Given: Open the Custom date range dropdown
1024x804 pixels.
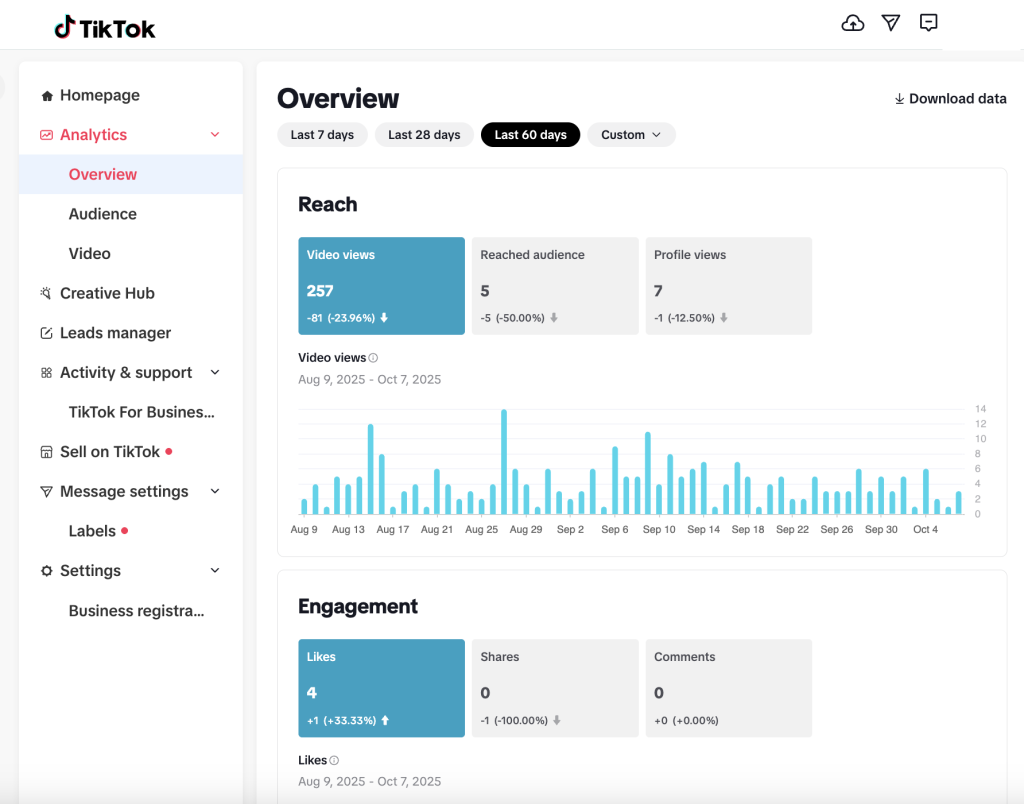Looking at the screenshot, I should 631,135.
